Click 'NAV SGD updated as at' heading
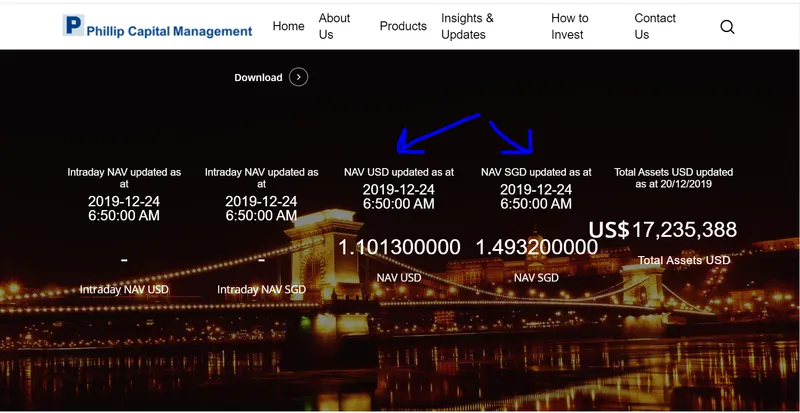Screen dimensions: 800x413 (x=536, y=173)
